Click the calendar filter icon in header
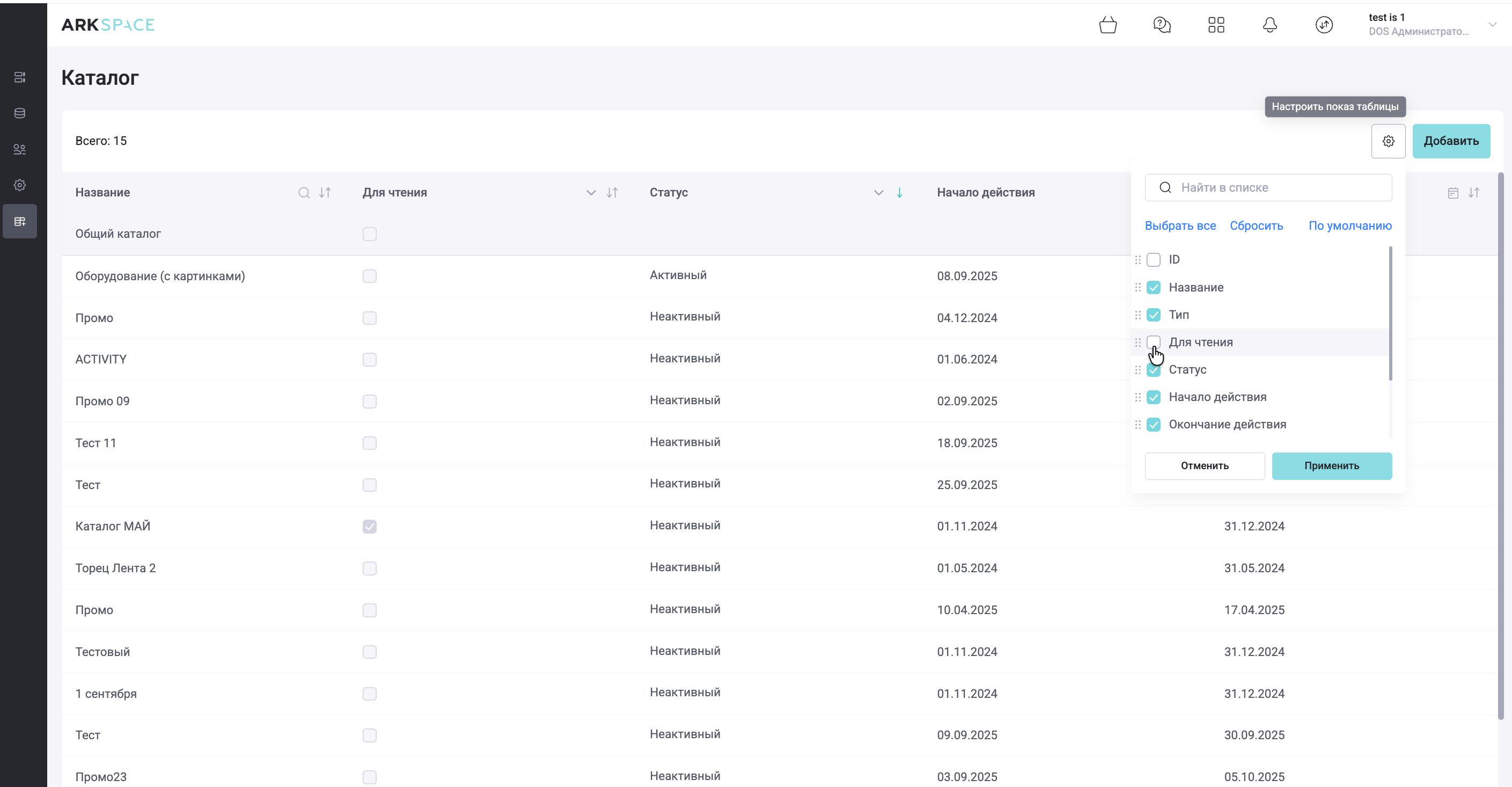The width and height of the screenshot is (1512, 787). coord(1453,193)
